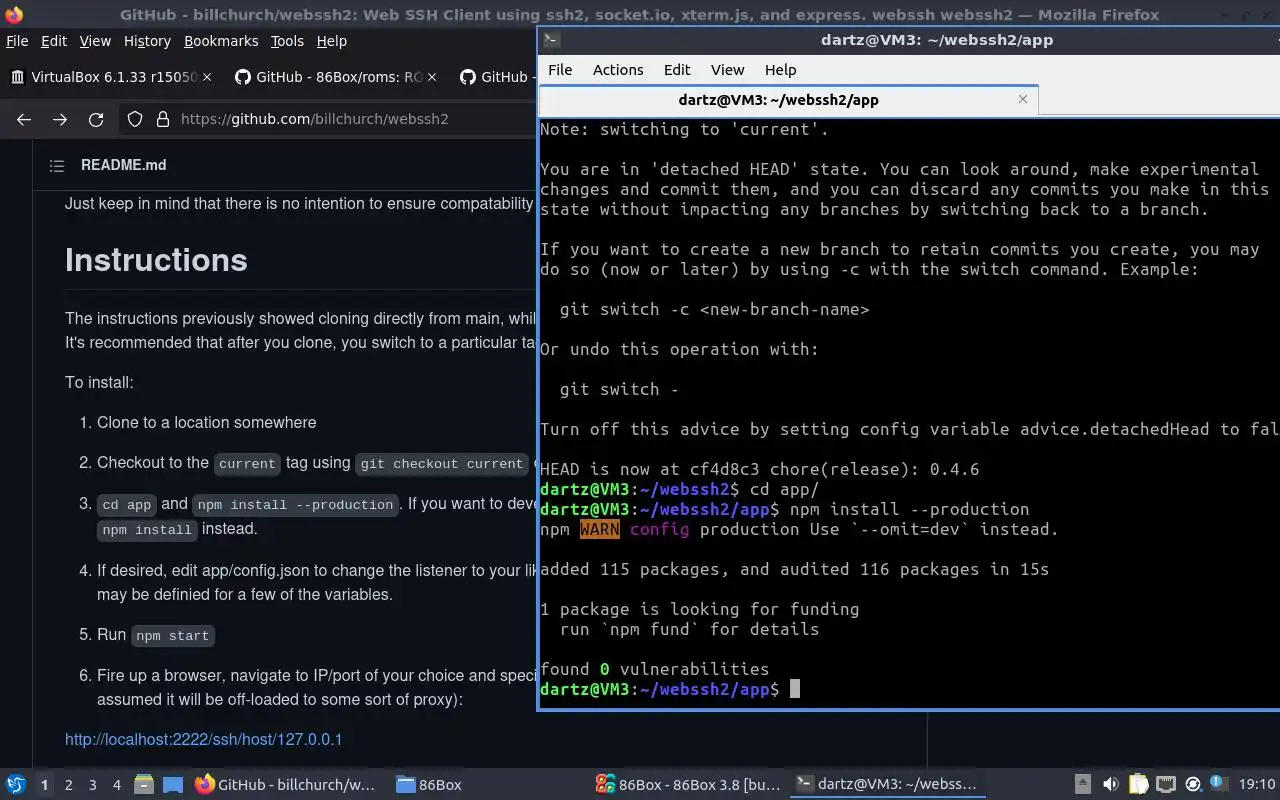Reload the GitHub page
This screenshot has width=1280, height=800.
(96, 119)
